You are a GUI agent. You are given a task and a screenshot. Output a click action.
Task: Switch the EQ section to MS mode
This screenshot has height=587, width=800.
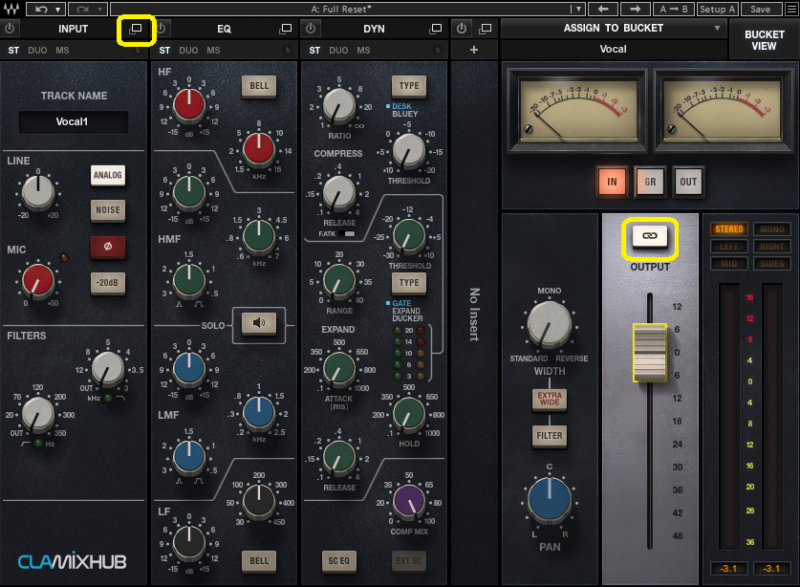213,50
